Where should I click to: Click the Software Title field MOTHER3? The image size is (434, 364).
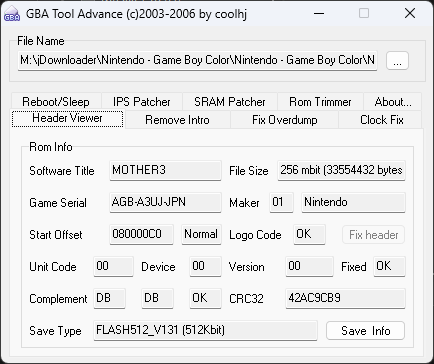click(x=165, y=171)
